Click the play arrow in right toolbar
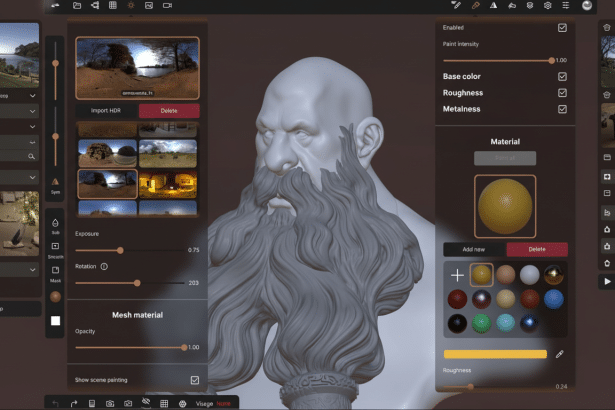The image size is (615, 410). 607,281
